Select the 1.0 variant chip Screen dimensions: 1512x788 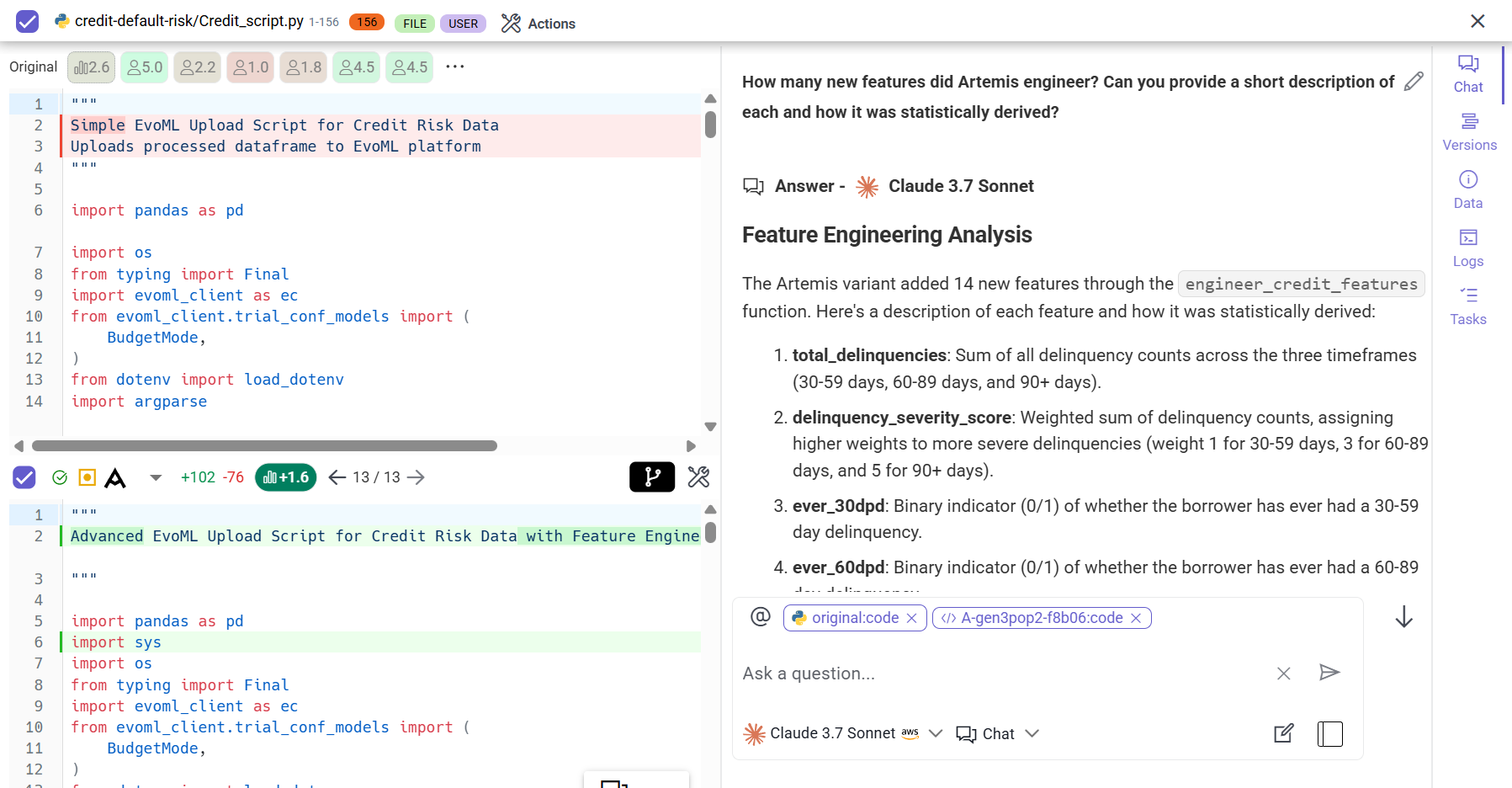(x=251, y=67)
